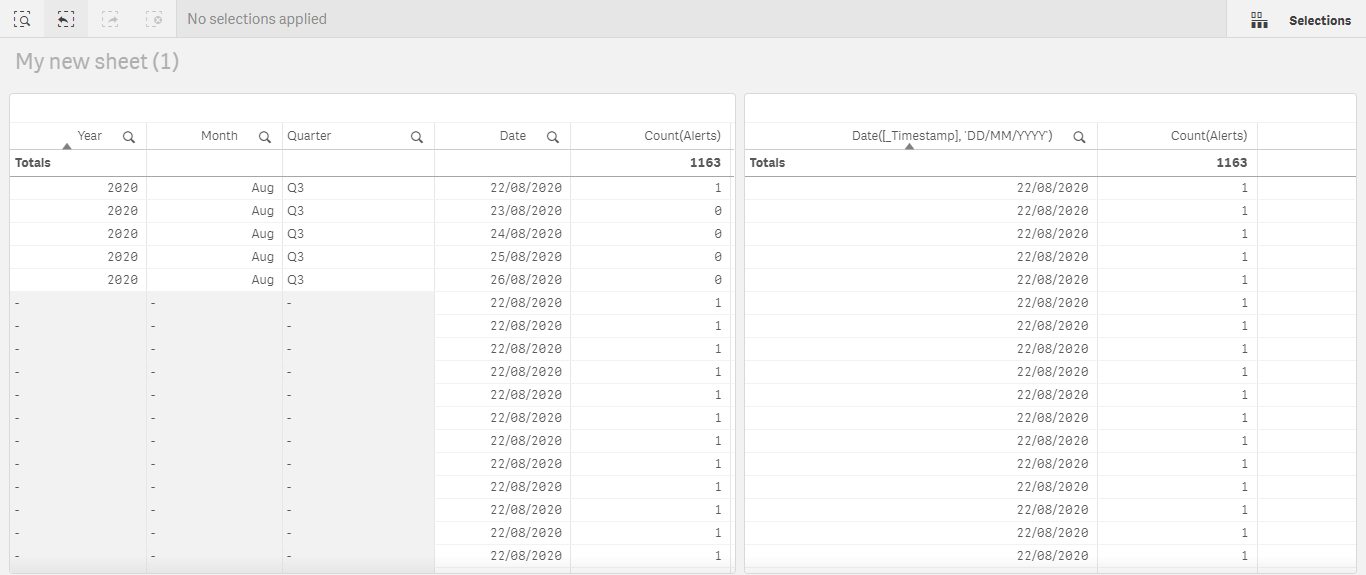
Task: Sort left table by Count(Alerts) header
Action: (682, 136)
